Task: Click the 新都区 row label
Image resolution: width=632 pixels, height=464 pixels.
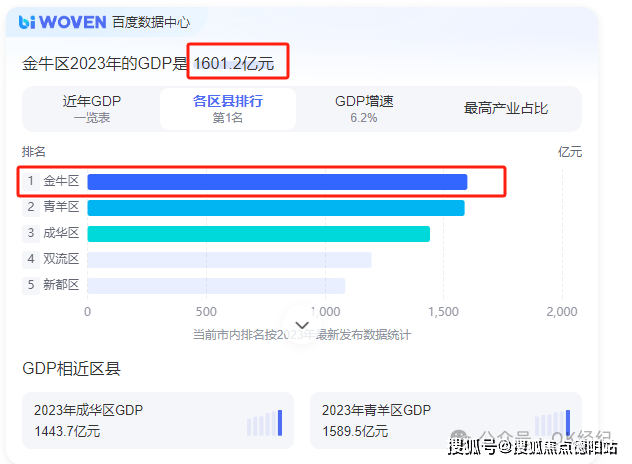Action: pos(61,285)
